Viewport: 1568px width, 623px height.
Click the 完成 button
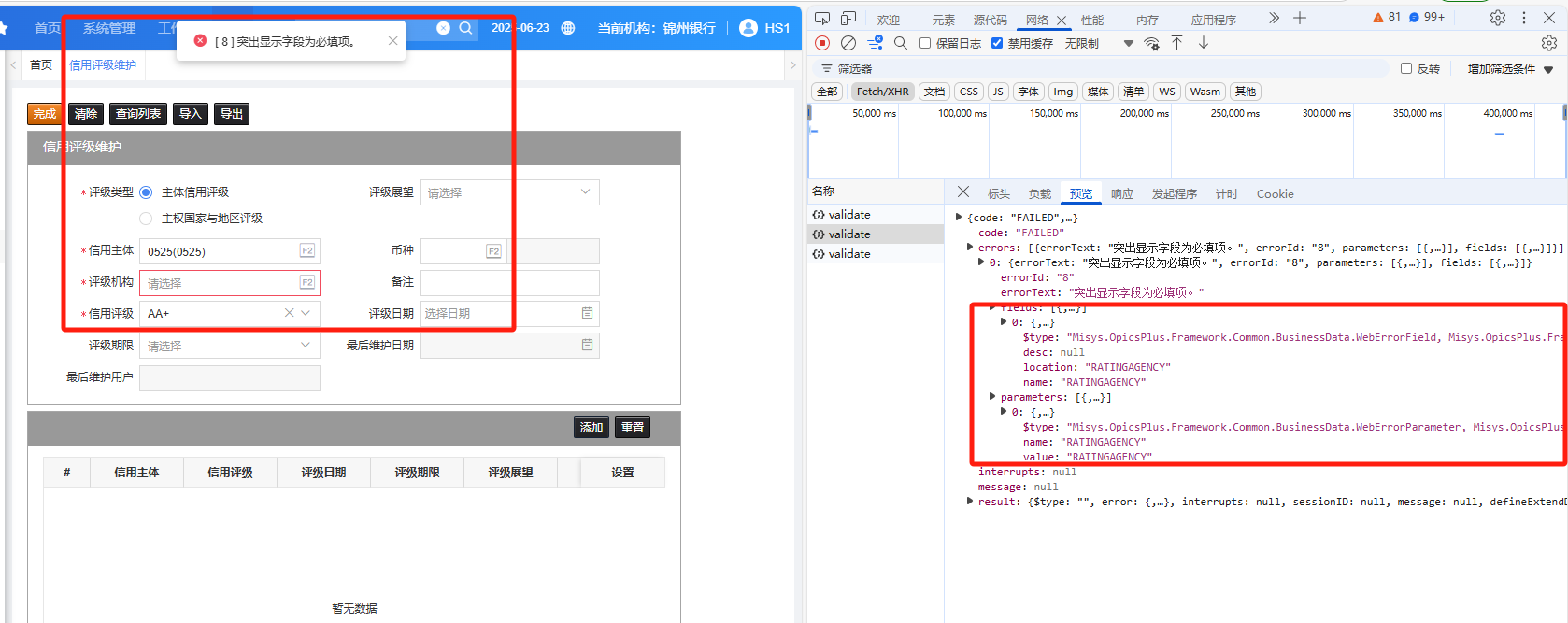point(45,114)
